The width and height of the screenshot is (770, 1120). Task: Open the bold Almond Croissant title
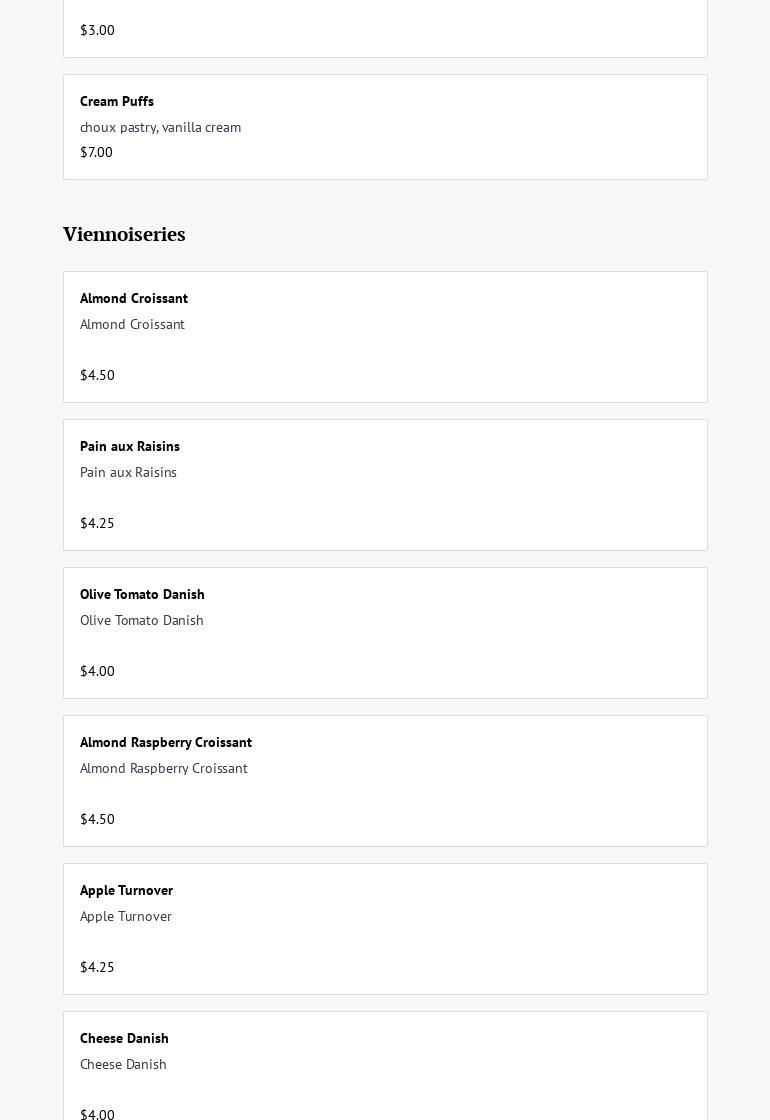(x=134, y=298)
